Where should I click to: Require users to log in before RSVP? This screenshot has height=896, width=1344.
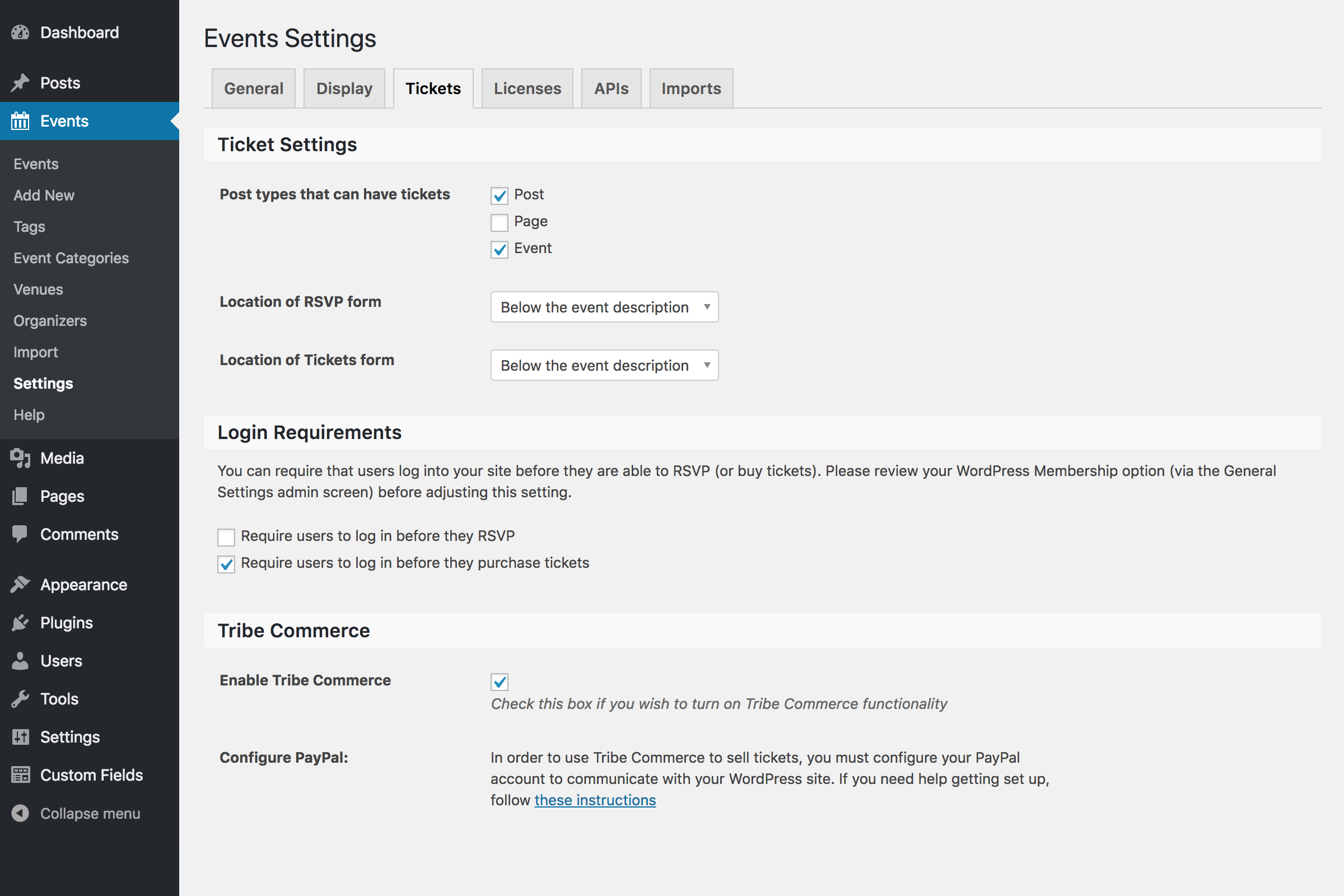pyautogui.click(x=226, y=537)
